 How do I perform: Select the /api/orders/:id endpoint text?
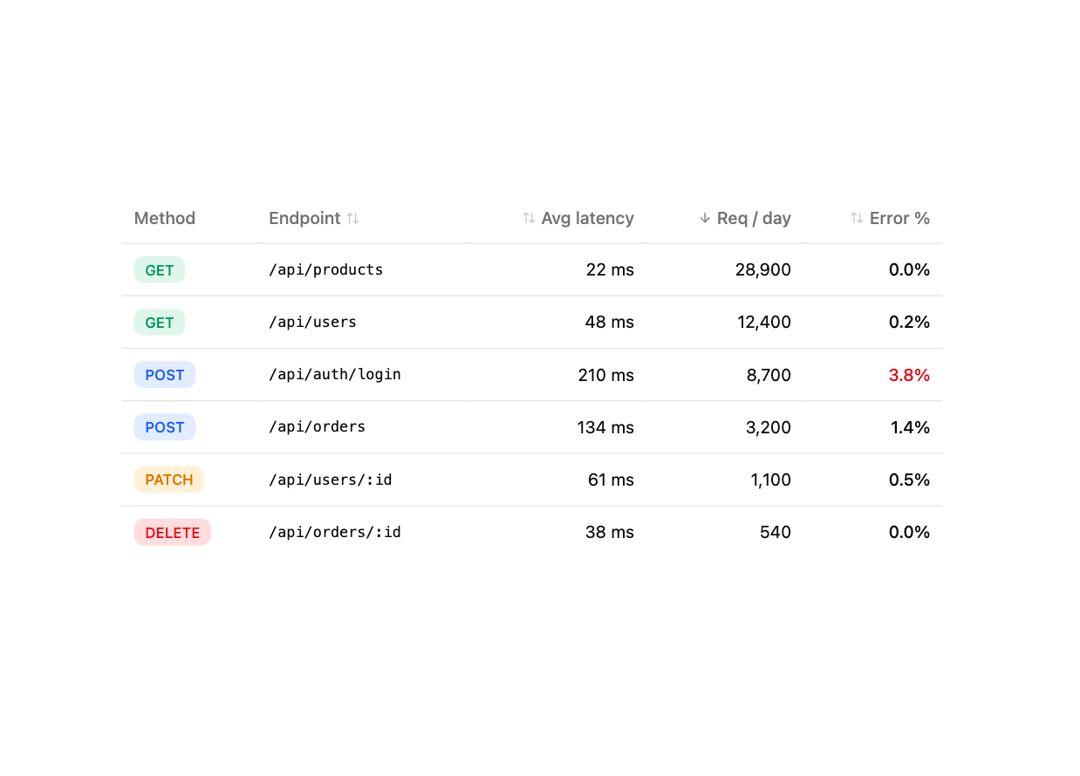point(335,532)
